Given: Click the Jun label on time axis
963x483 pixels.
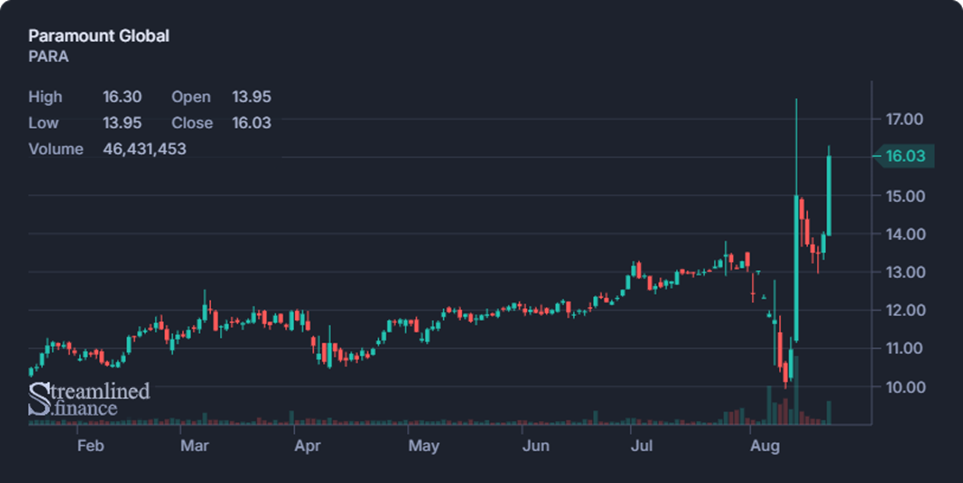Looking at the screenshot, I should pyautogui.click(x=536, y=446).
